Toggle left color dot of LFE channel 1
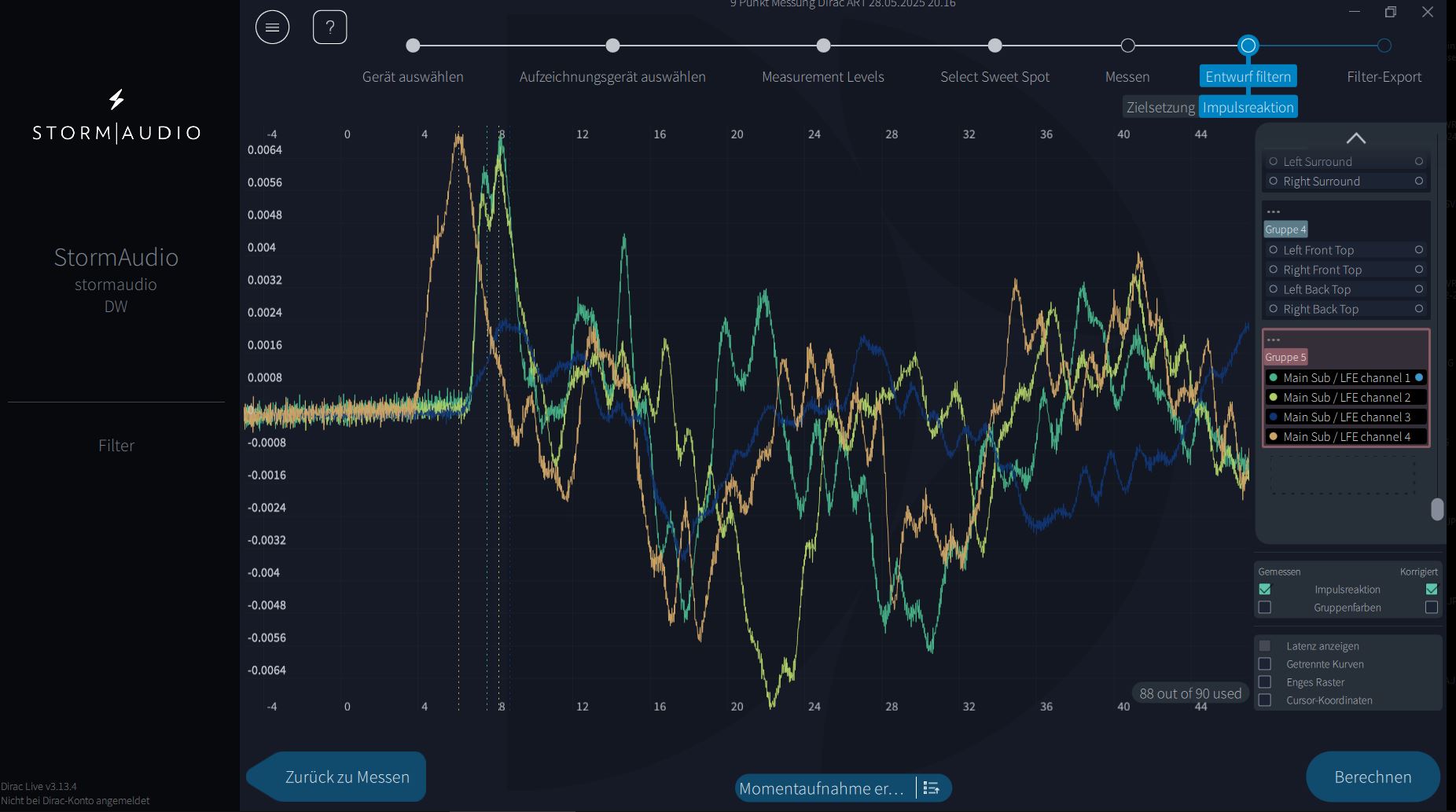This screenshot has width=1456, height=812. click(1274, 377)
